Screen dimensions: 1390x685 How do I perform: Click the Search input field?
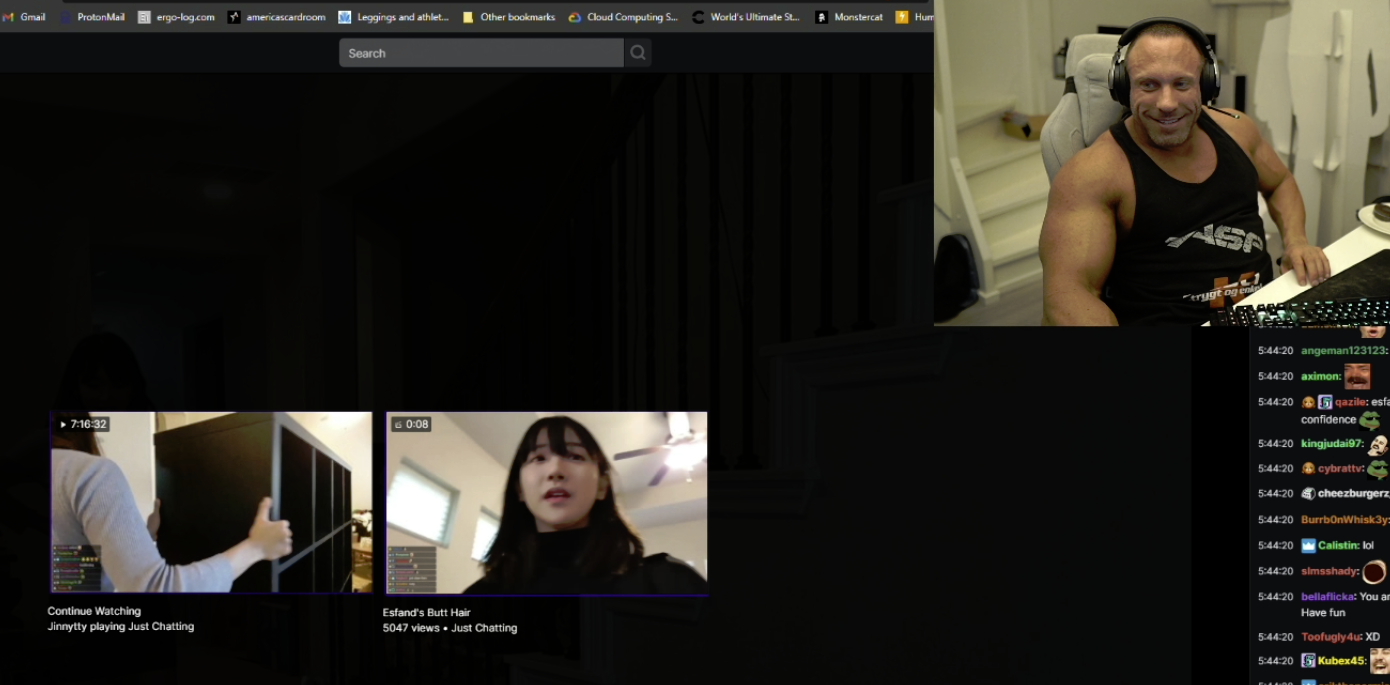tap(480, 53)
